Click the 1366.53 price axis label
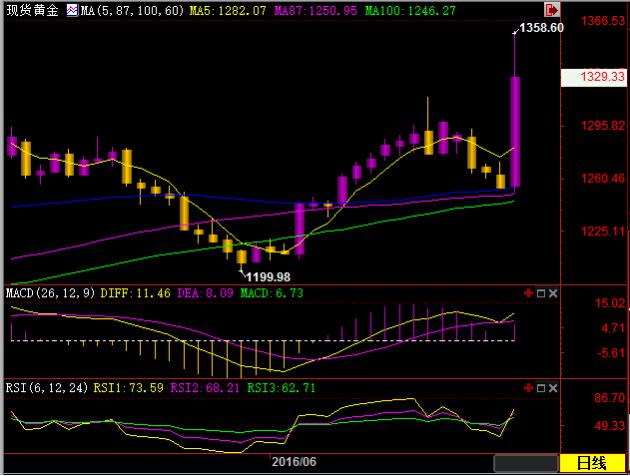This screenshot has height=476, width=630. click(603, 20)
